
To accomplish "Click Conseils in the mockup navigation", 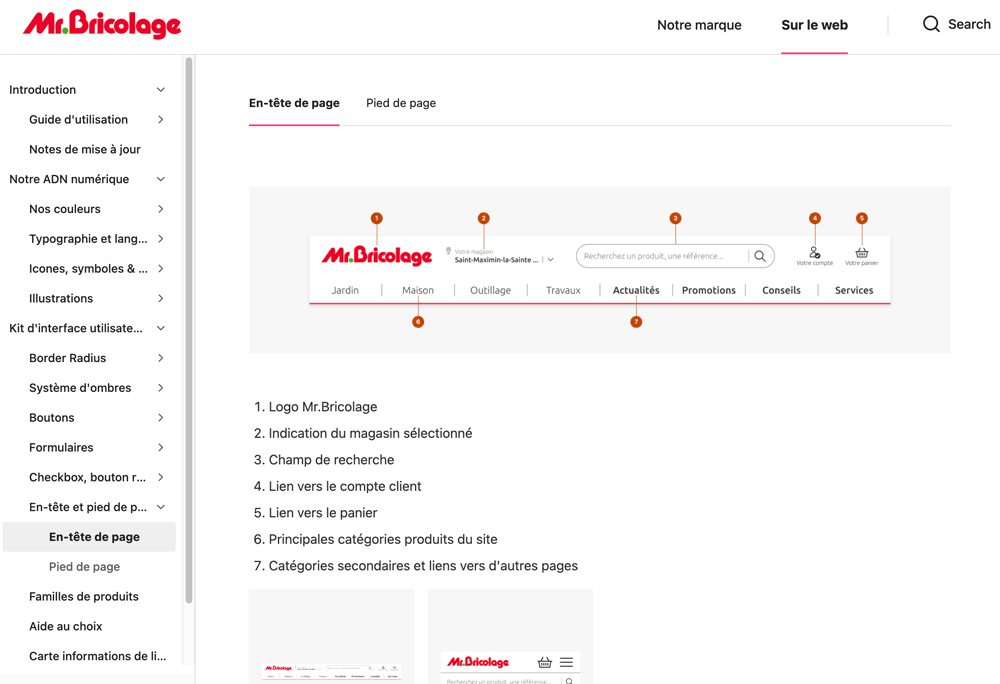I will [781, 290].
